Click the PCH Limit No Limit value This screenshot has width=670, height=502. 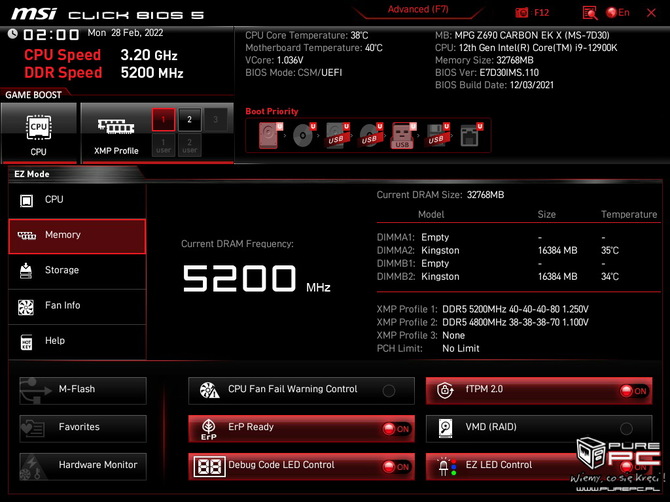(x=461, y=349)
